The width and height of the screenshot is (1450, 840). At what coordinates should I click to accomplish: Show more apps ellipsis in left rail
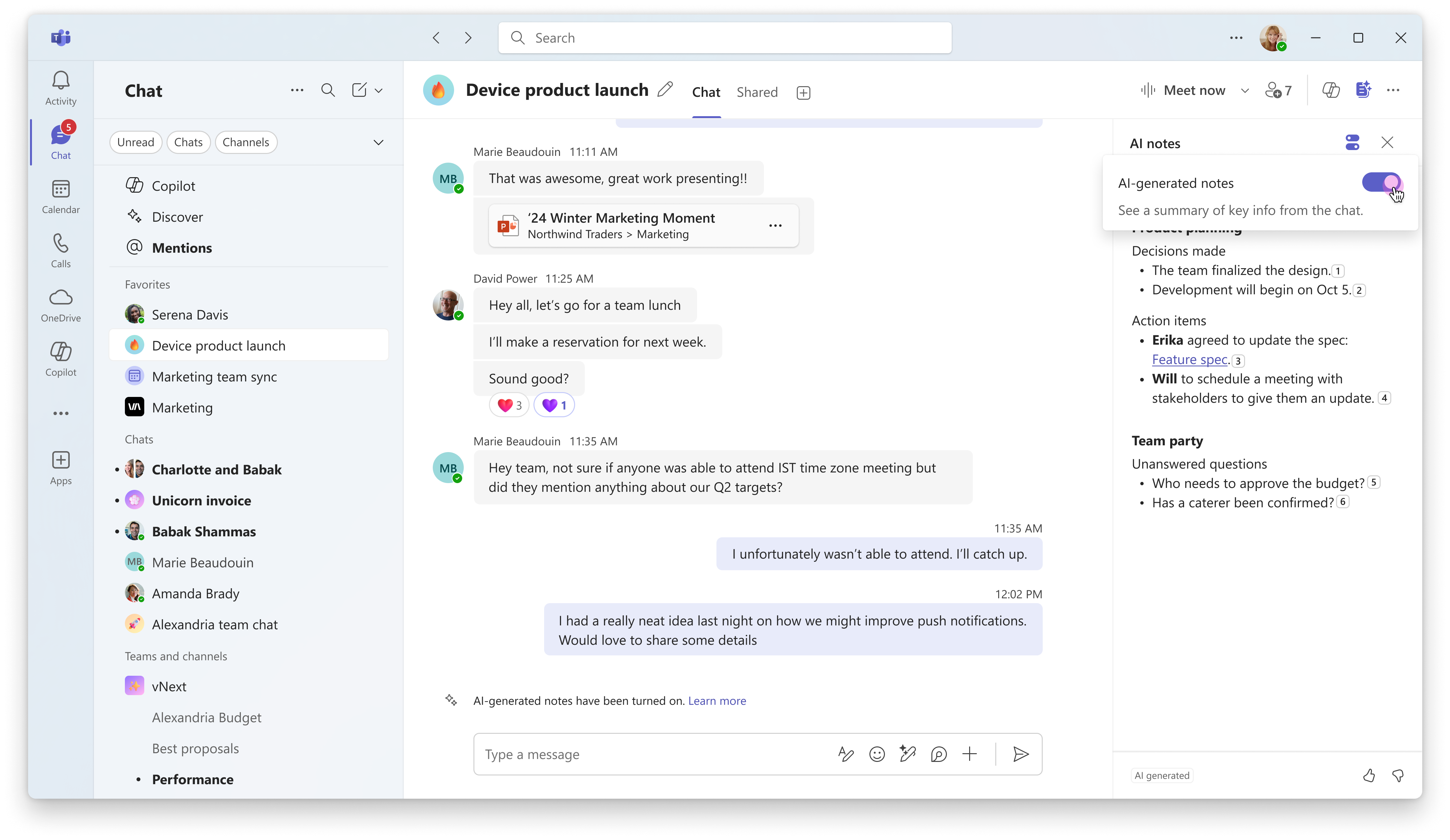tap(60, 413)
